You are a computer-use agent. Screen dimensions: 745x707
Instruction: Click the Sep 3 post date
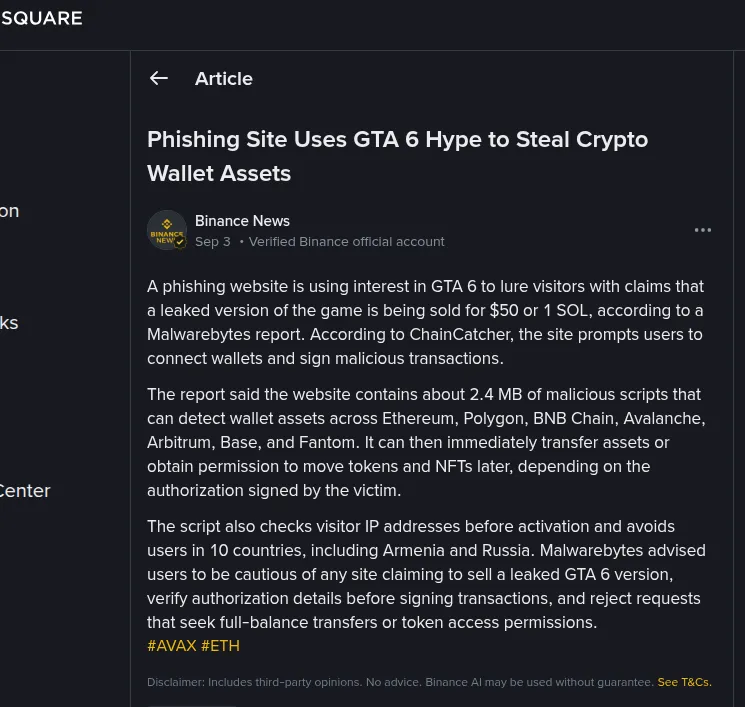(212, 242)
